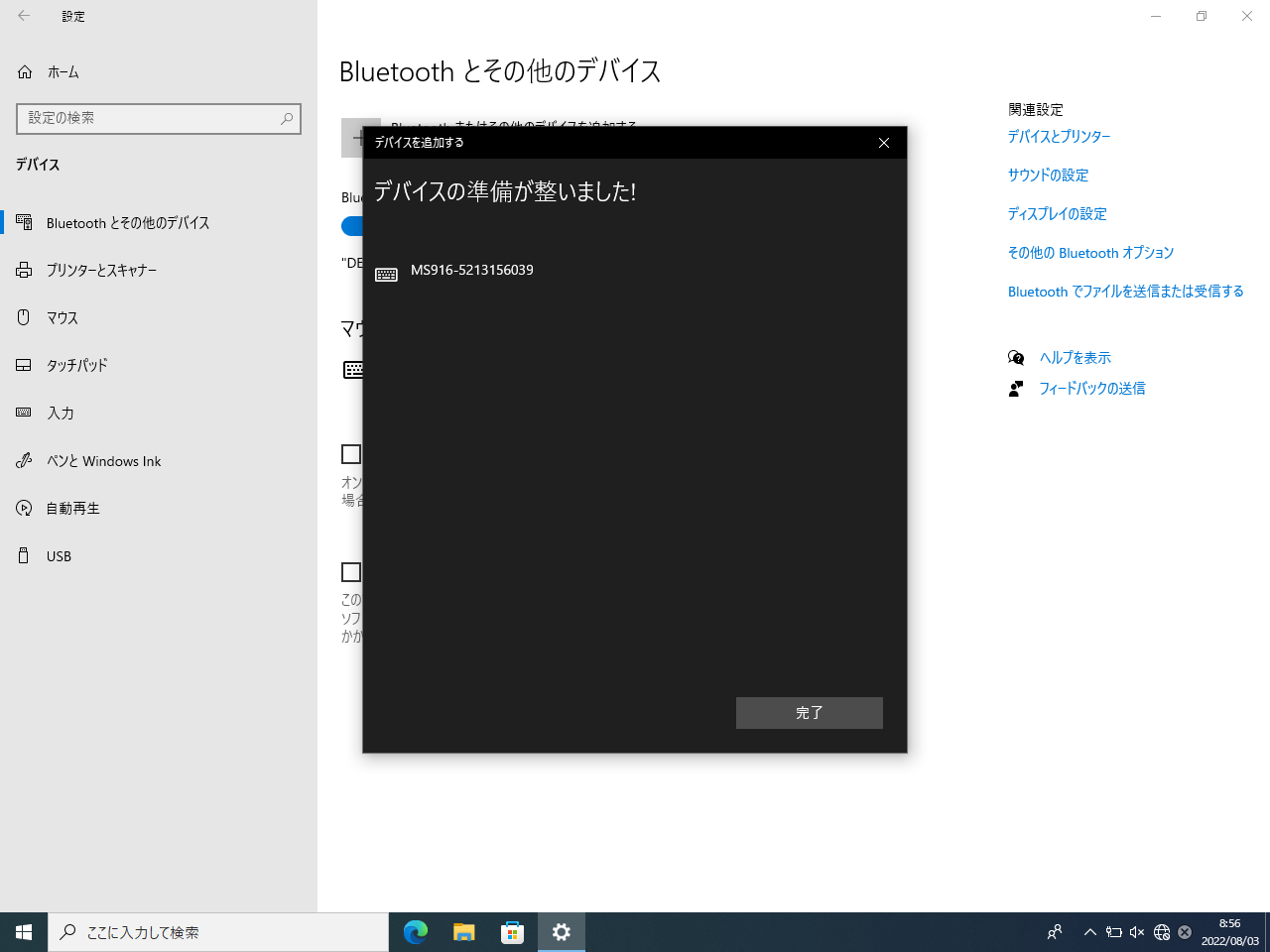
Task: Tick the lower checkbox behind the dialog
Action: tap(351, 572)
